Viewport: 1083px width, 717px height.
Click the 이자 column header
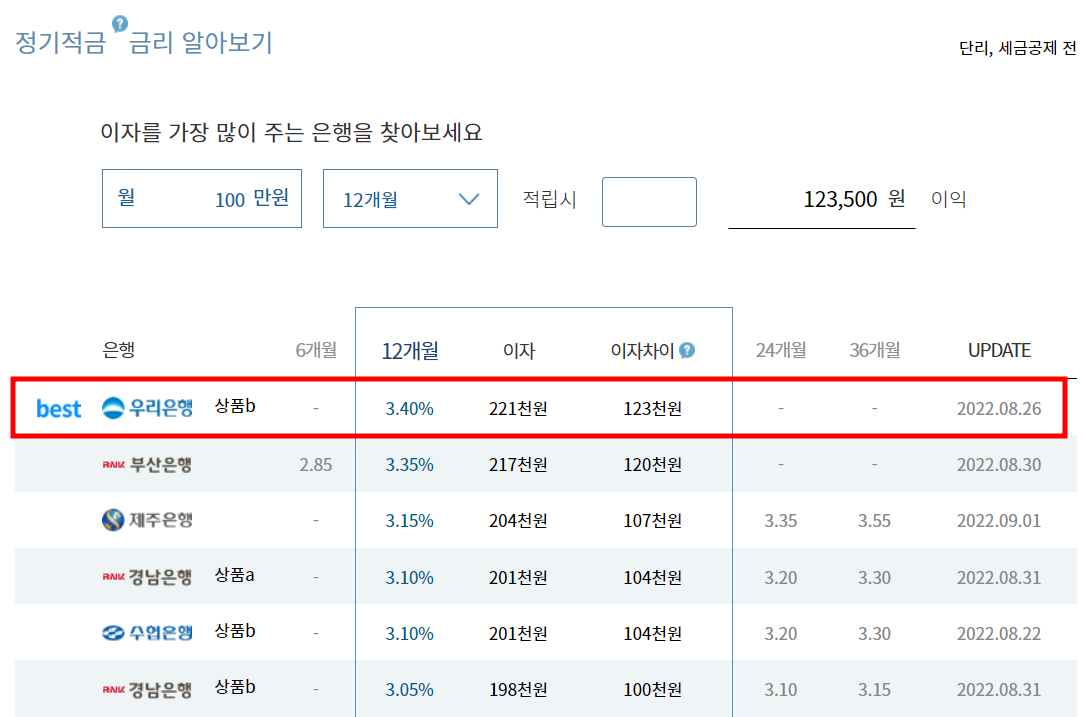pos(519,351)
